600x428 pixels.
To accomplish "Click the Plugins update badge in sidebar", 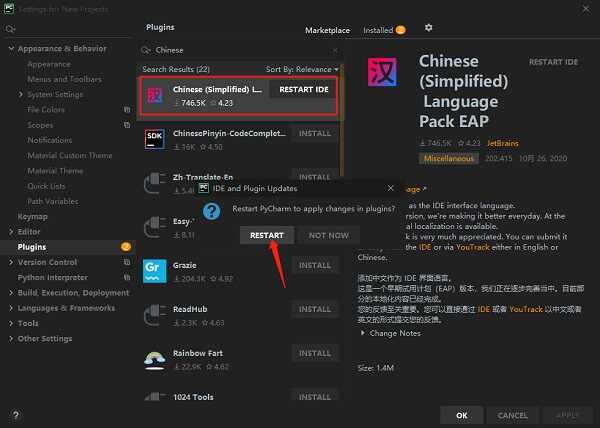I will click(x=126, y=247).
